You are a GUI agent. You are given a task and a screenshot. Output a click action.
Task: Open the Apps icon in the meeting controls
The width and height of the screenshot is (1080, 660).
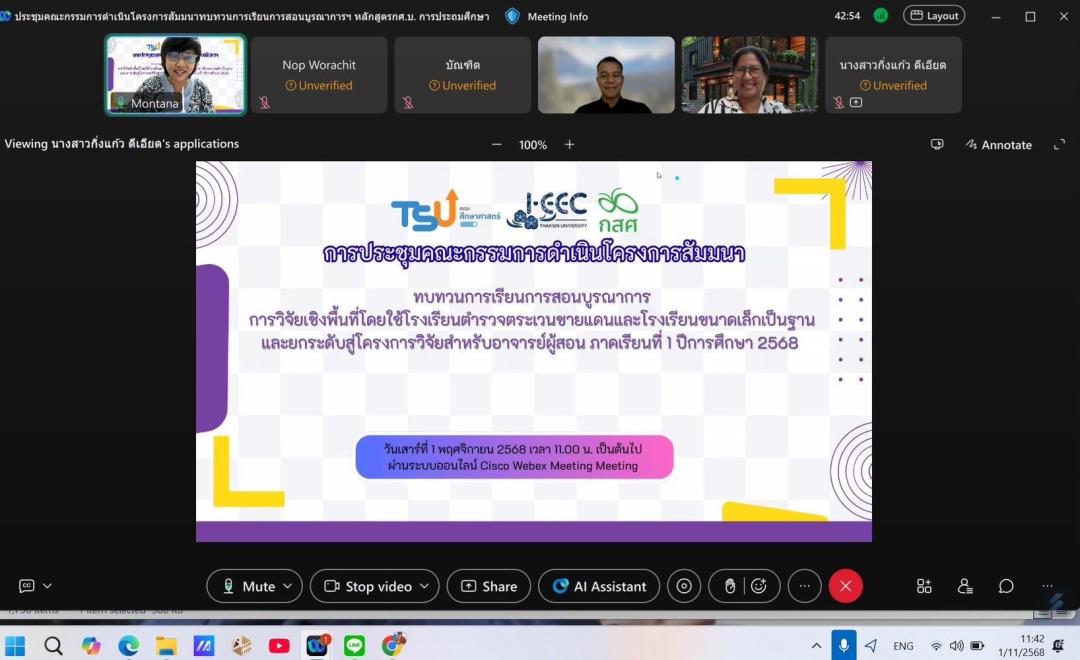click(924, 586)
